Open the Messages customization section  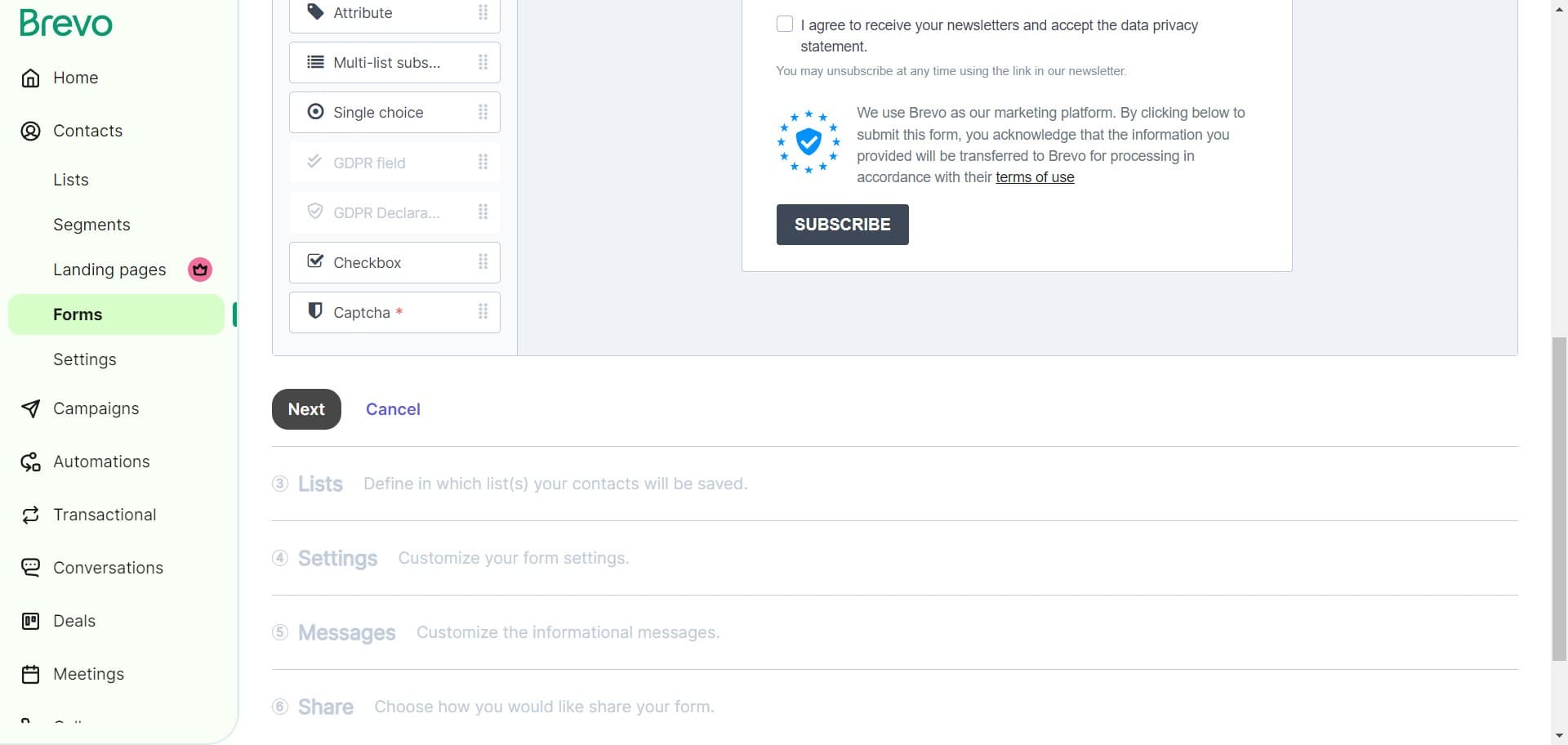tap(346, 631)
